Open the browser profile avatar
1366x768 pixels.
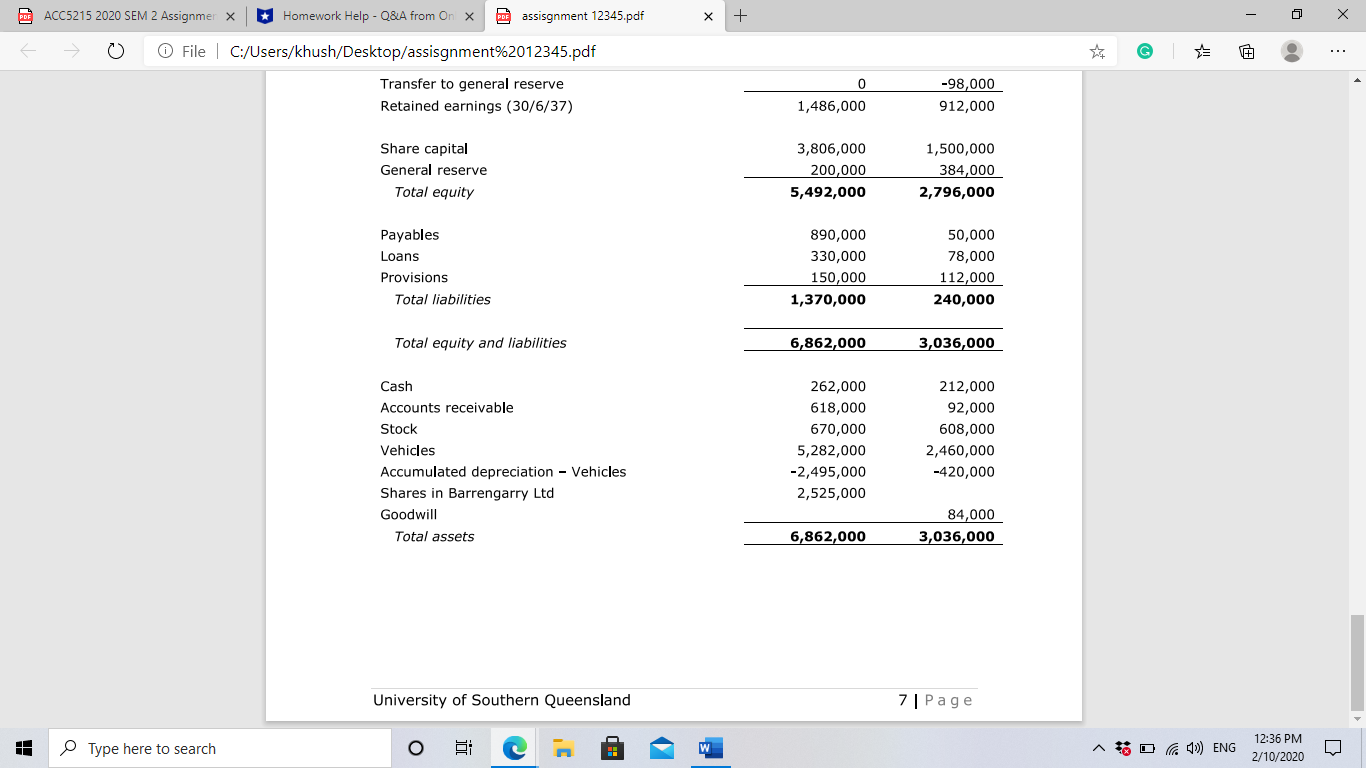point(1289,51)
